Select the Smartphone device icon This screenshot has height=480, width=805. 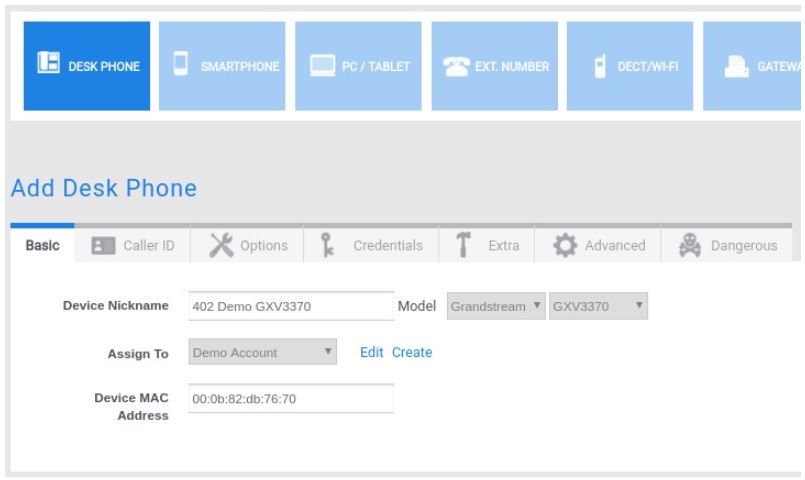tap(182, 67)
